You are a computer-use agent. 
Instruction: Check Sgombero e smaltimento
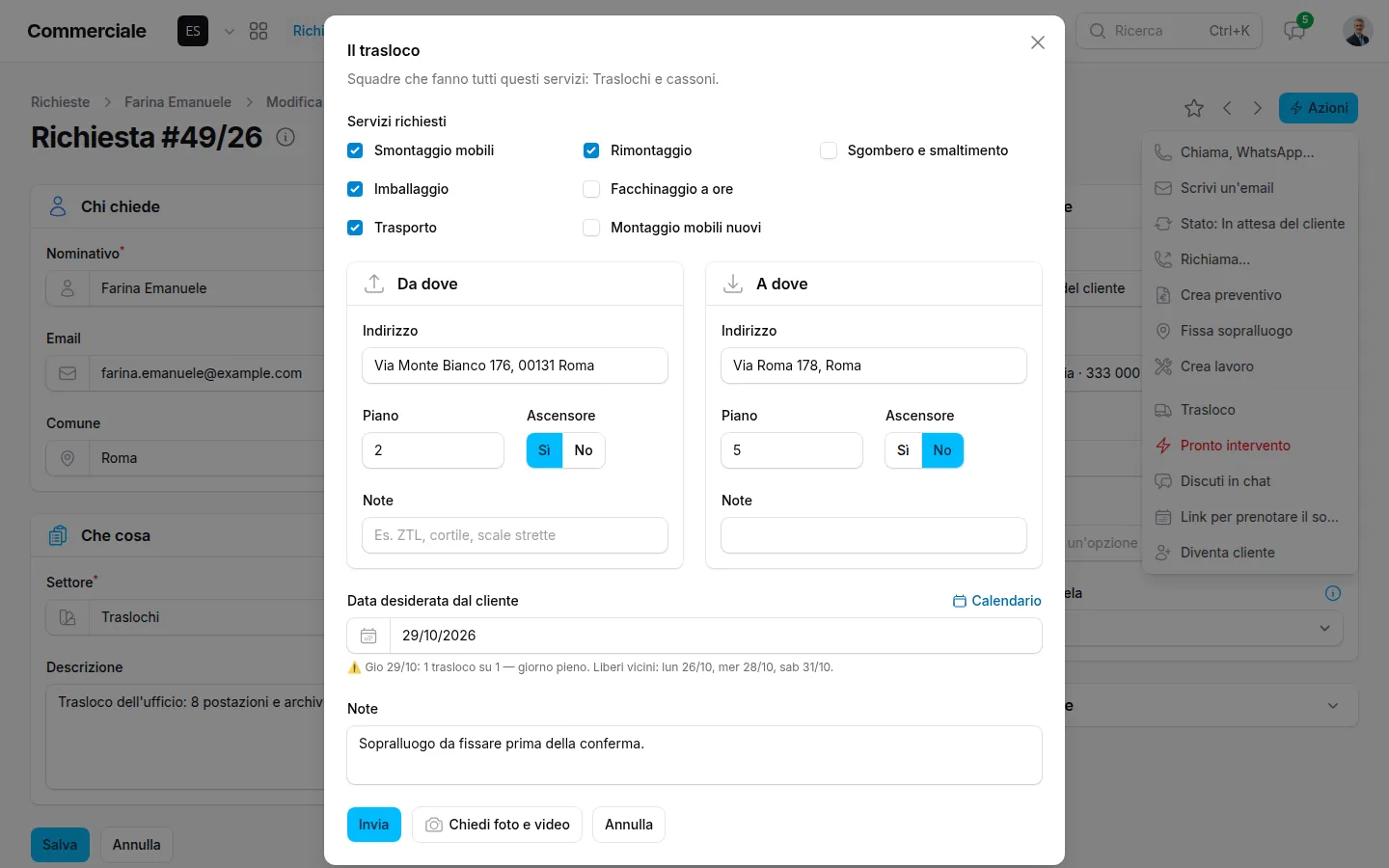tap(829, 150)
